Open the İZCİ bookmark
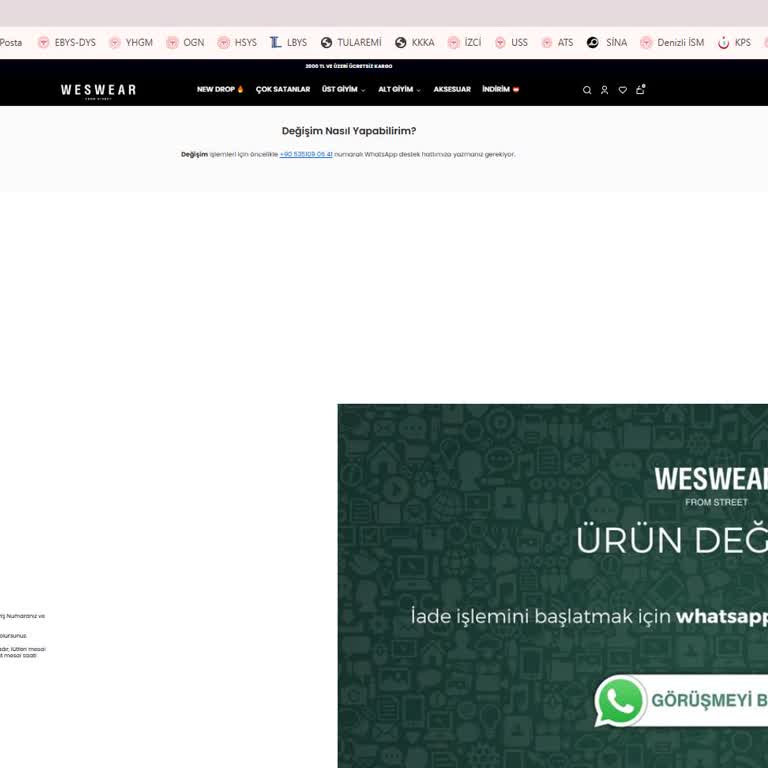Screen dimensions: 768x768 464,43
